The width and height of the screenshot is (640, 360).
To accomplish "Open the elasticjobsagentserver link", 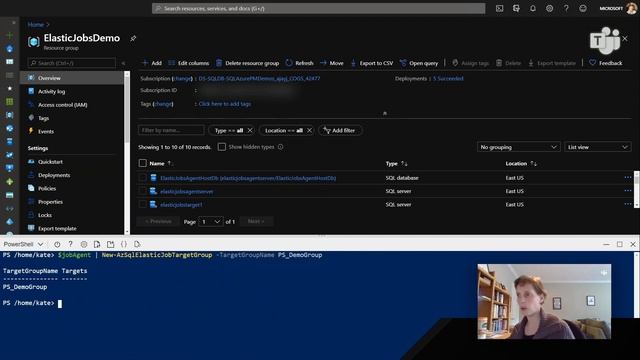I will pos(187,191).
